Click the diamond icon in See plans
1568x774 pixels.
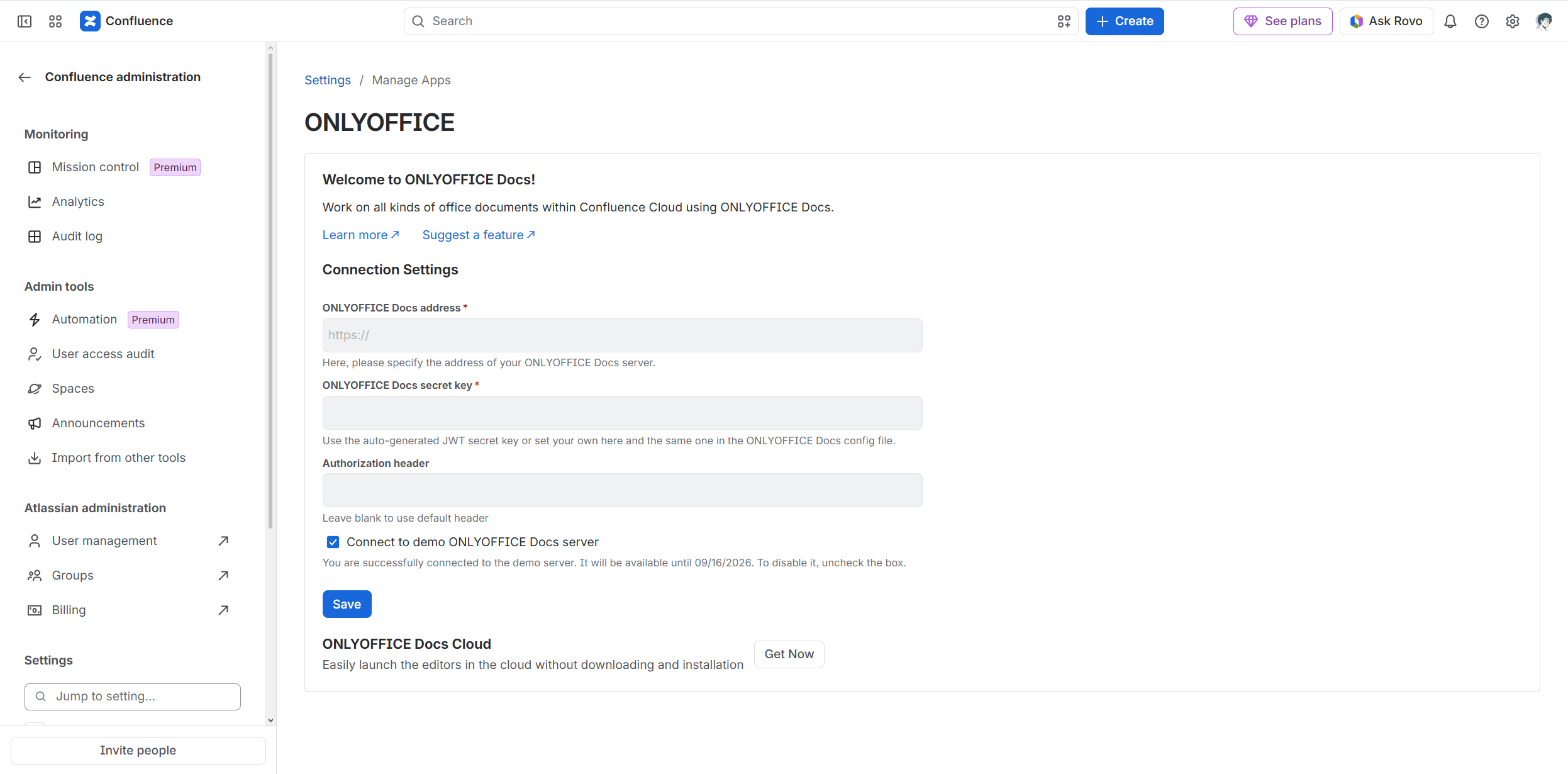[1251, 21]
